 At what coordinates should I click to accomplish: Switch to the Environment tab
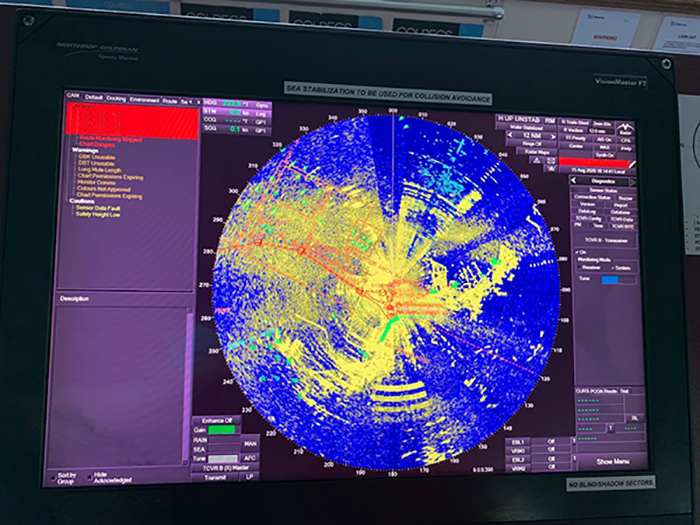click(145, 97)
